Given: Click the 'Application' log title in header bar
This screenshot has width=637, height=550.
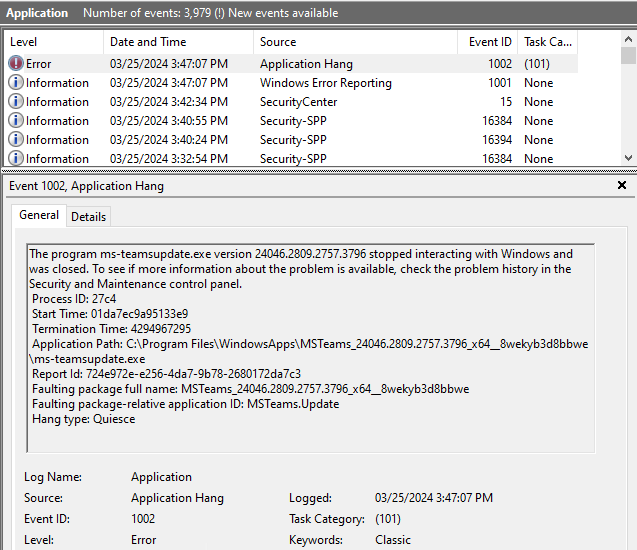Looking at the screenshot, I should click(x=37, y=13).
